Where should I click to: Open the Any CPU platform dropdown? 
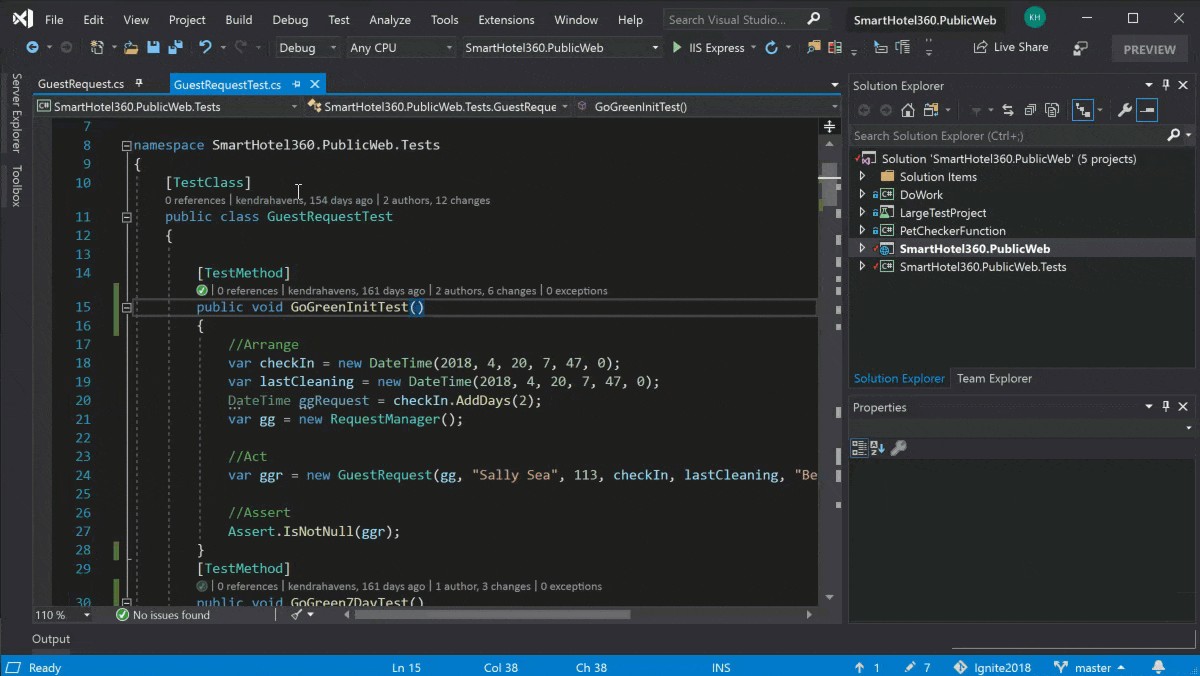400,47
